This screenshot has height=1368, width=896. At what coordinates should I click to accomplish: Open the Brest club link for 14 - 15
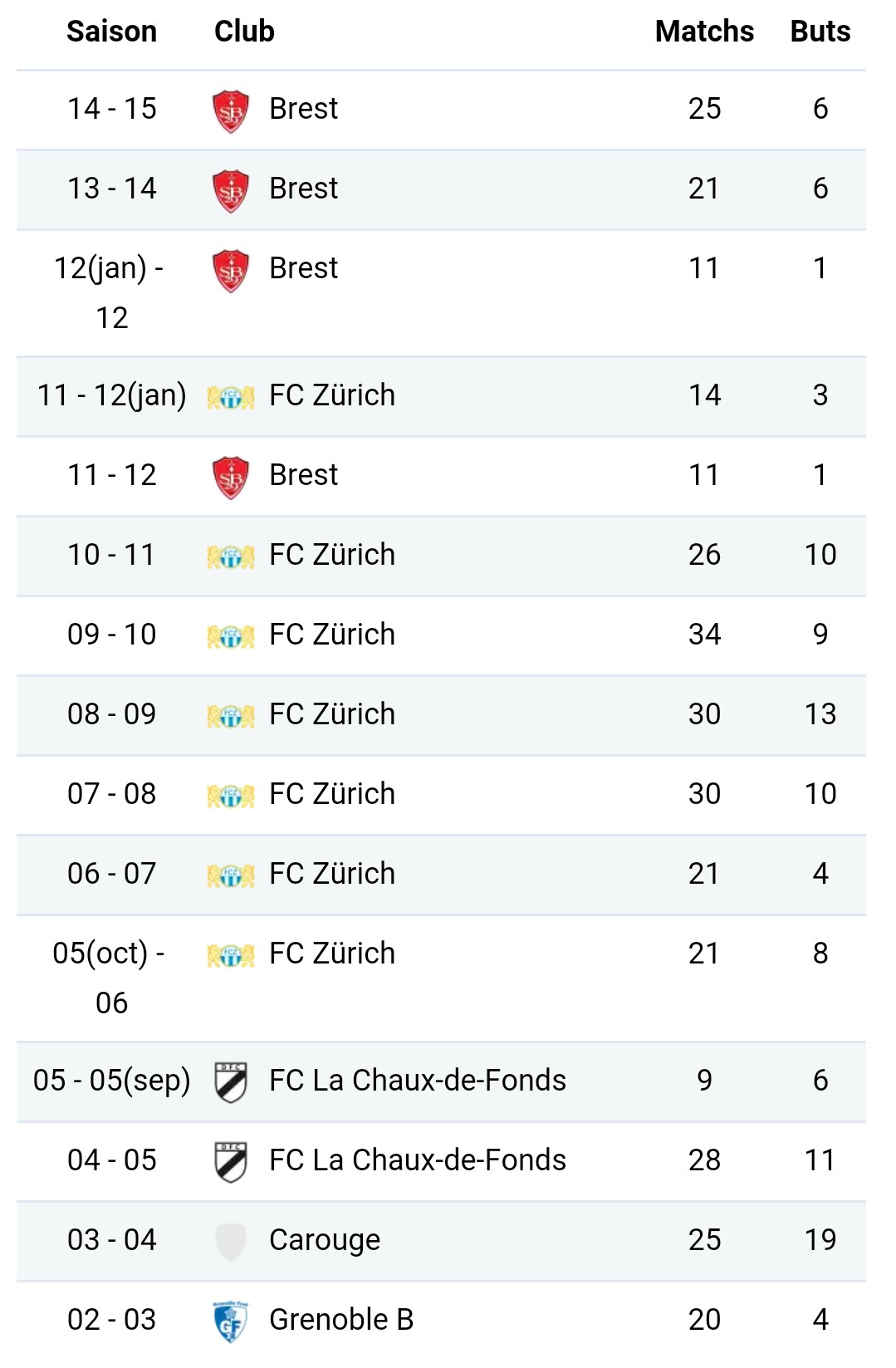tap(303, 109)
